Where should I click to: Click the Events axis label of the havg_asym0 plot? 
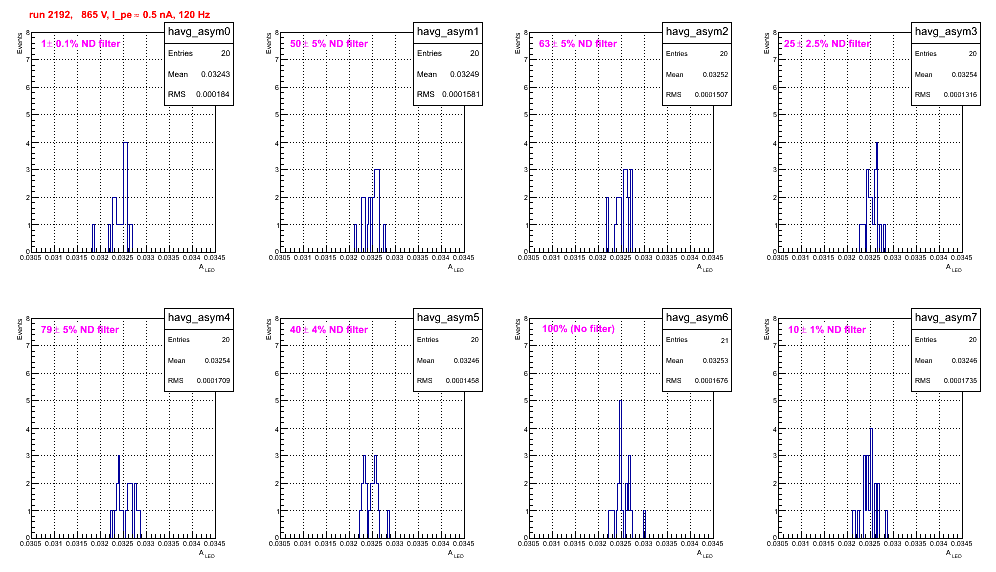19,44
